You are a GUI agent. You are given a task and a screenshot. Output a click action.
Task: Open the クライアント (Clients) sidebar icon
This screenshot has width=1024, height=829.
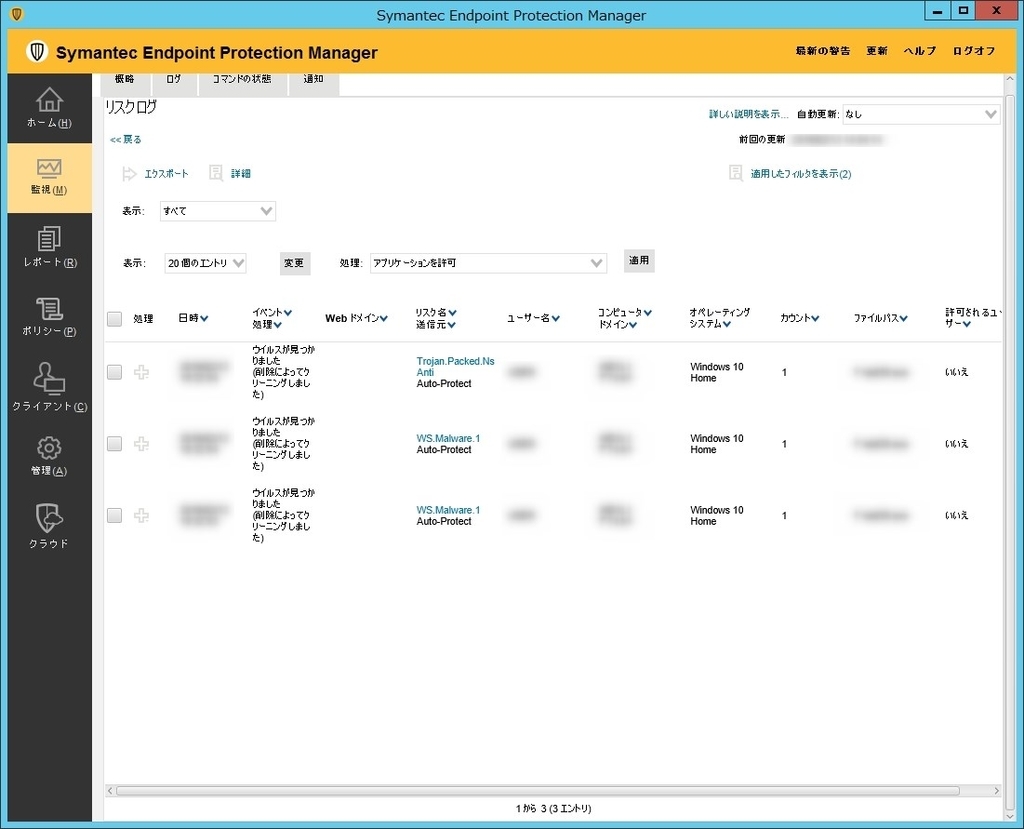(49, 387)
